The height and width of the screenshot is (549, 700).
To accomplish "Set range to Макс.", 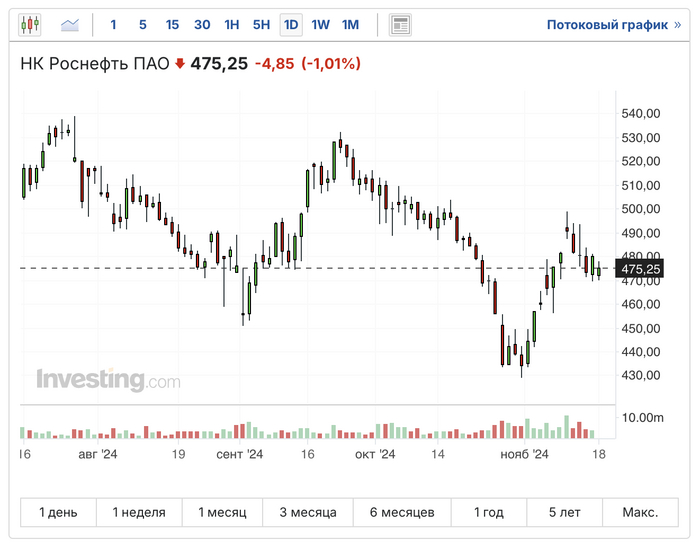I will click(x=640, y=512).
